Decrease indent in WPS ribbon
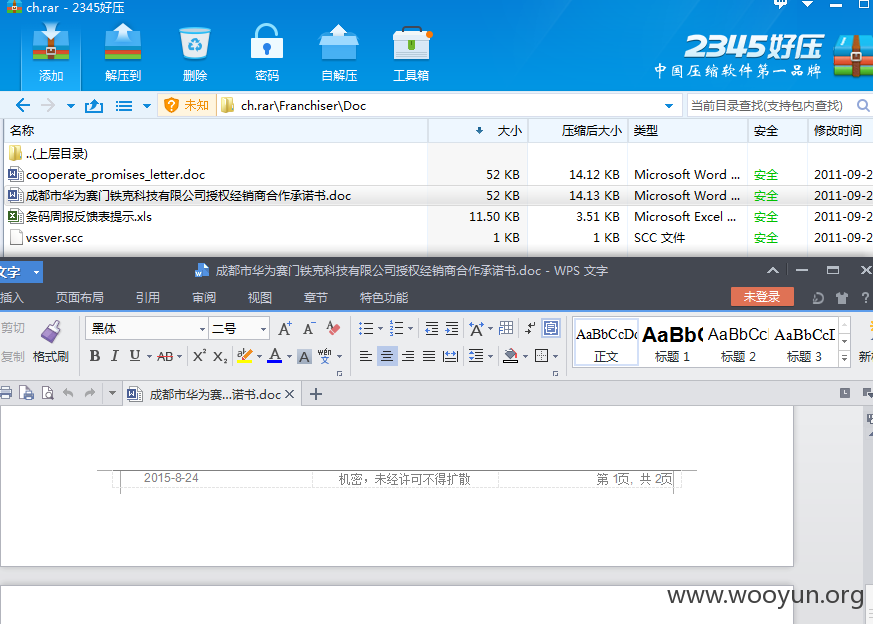Viewport: 873px width, 624px height. tap(431, 328)
